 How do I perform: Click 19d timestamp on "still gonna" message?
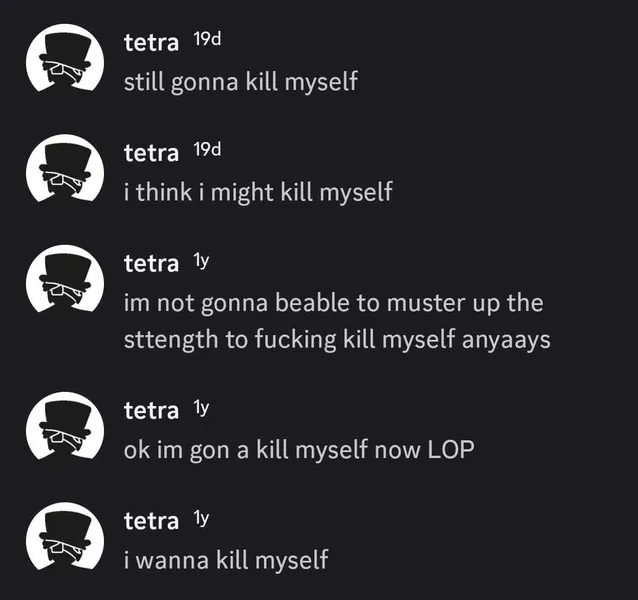[206, 42]
